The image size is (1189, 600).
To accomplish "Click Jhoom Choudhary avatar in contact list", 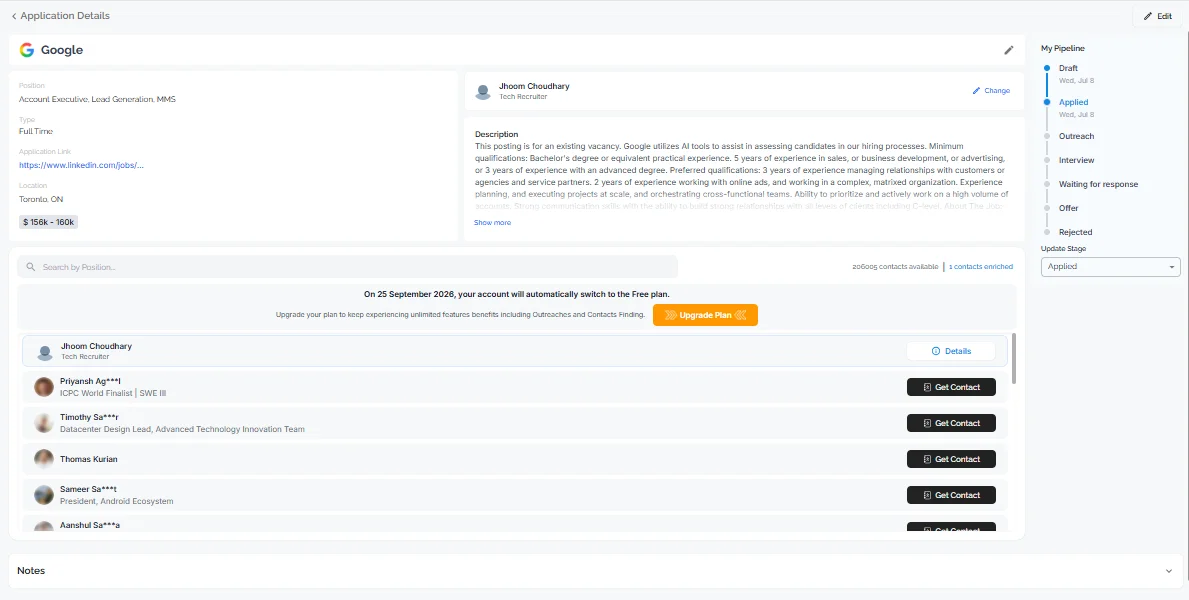I will (x=45, y=352).
